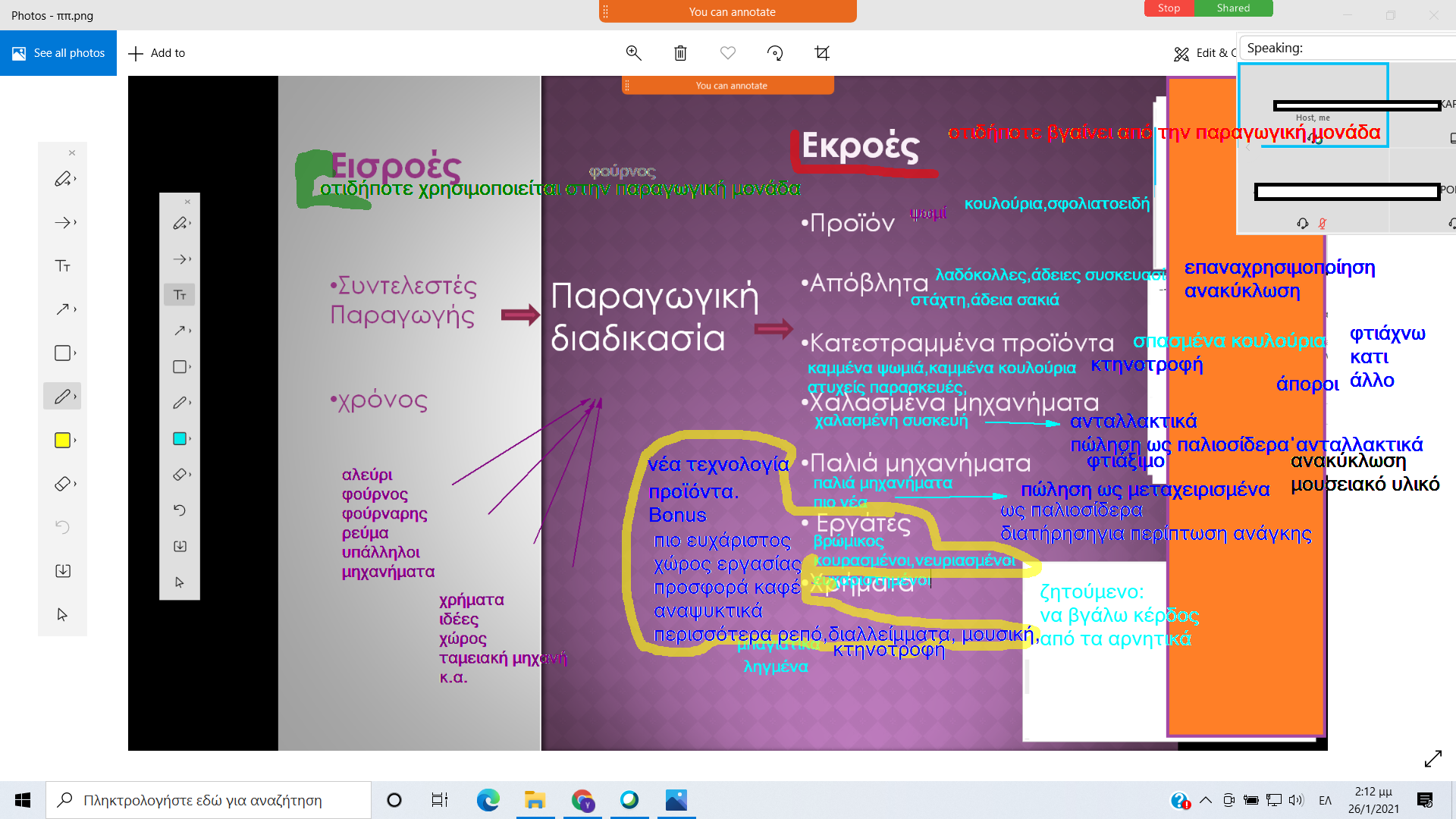
Task: Click the zoom magnifier icon in Photos toolbar
Action: [633, 53]
